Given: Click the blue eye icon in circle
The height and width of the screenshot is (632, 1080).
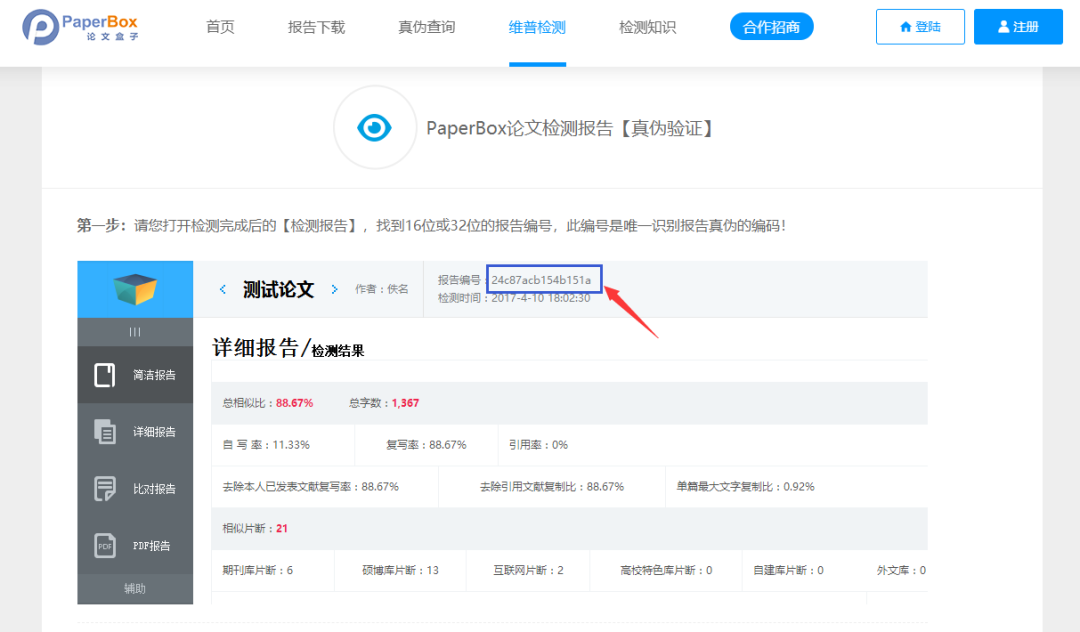Looking at the screenshot, I should [x=375, y=127].
